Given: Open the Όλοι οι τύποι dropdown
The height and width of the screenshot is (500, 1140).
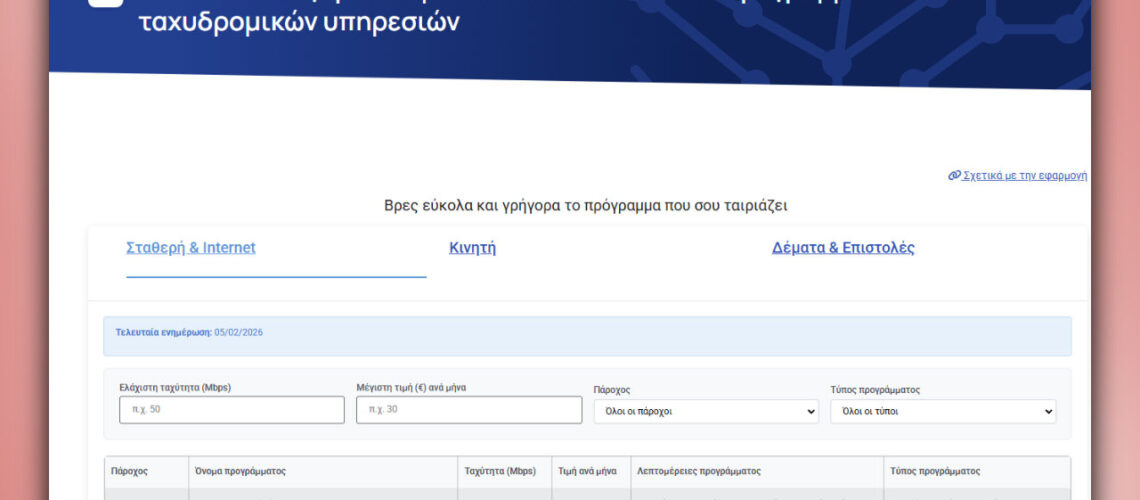Looking at the screenshot, I should 942,411.
